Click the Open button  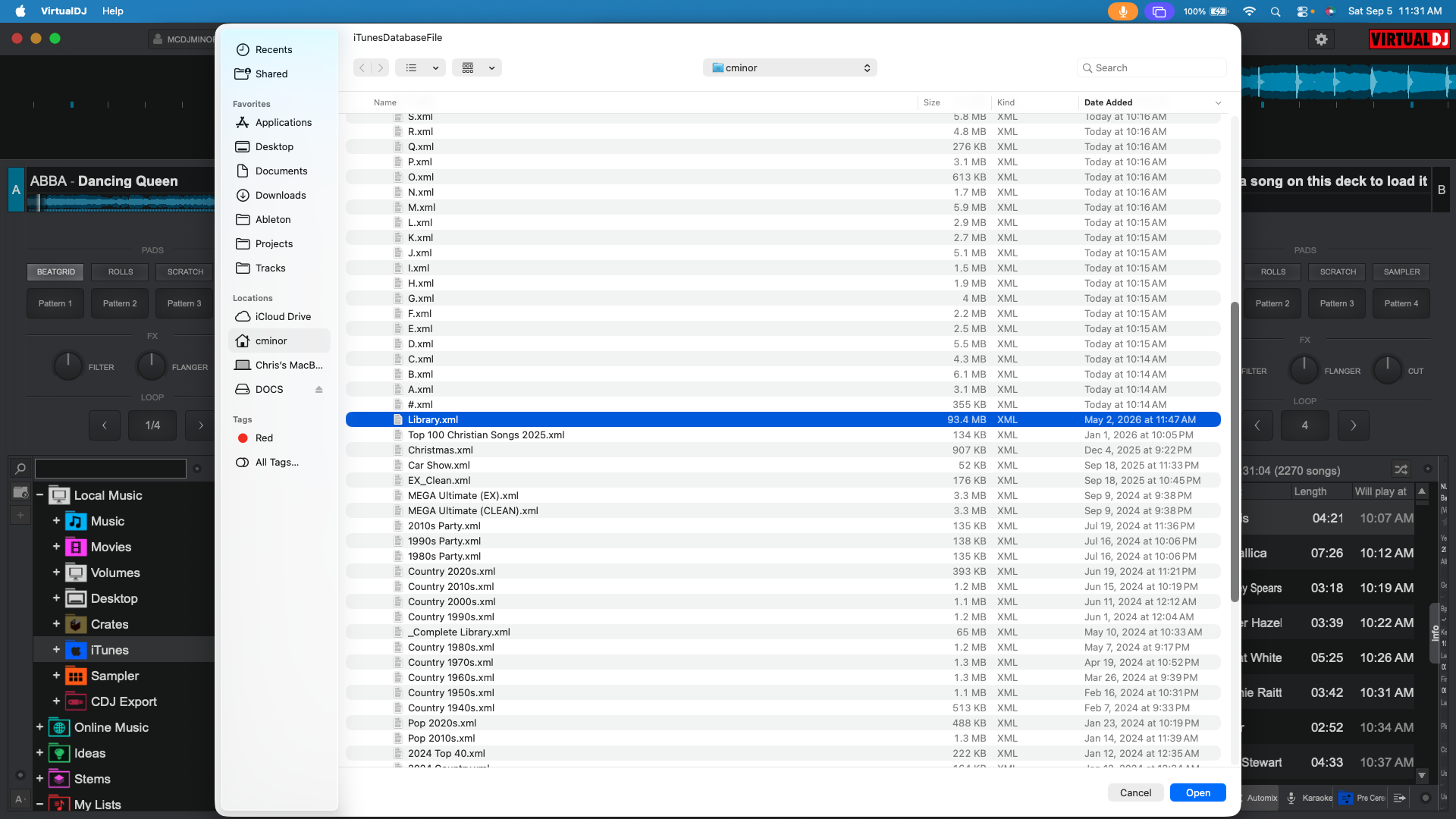[x=1198, y=792]
